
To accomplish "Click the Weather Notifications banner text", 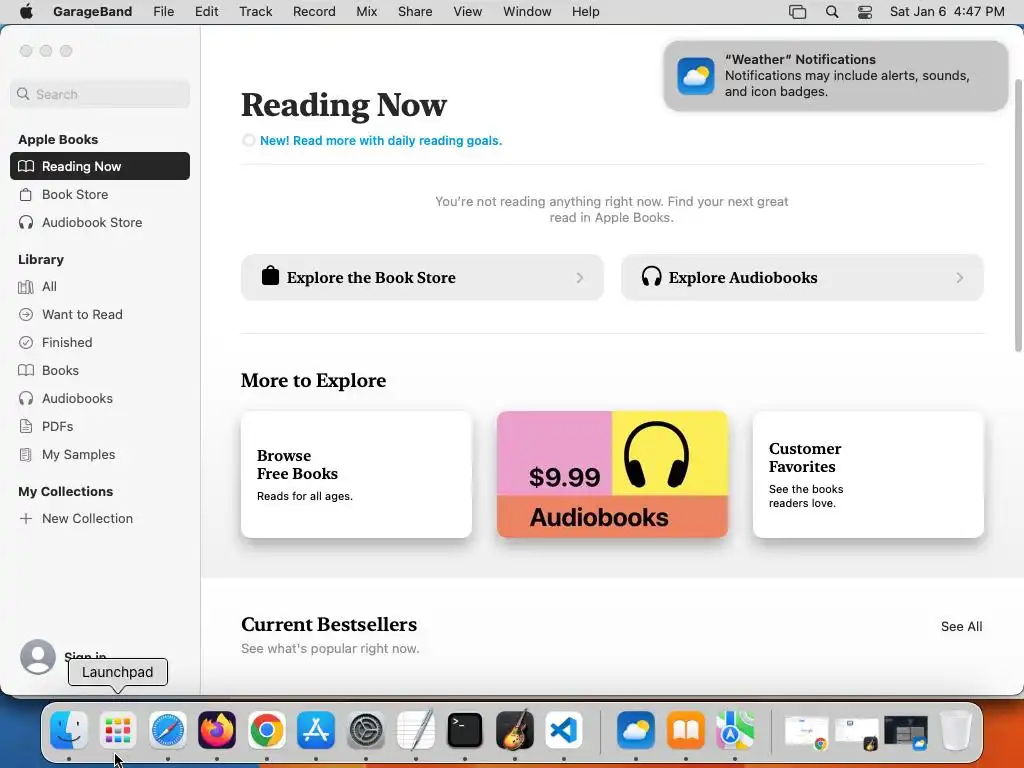I will 847,75.
